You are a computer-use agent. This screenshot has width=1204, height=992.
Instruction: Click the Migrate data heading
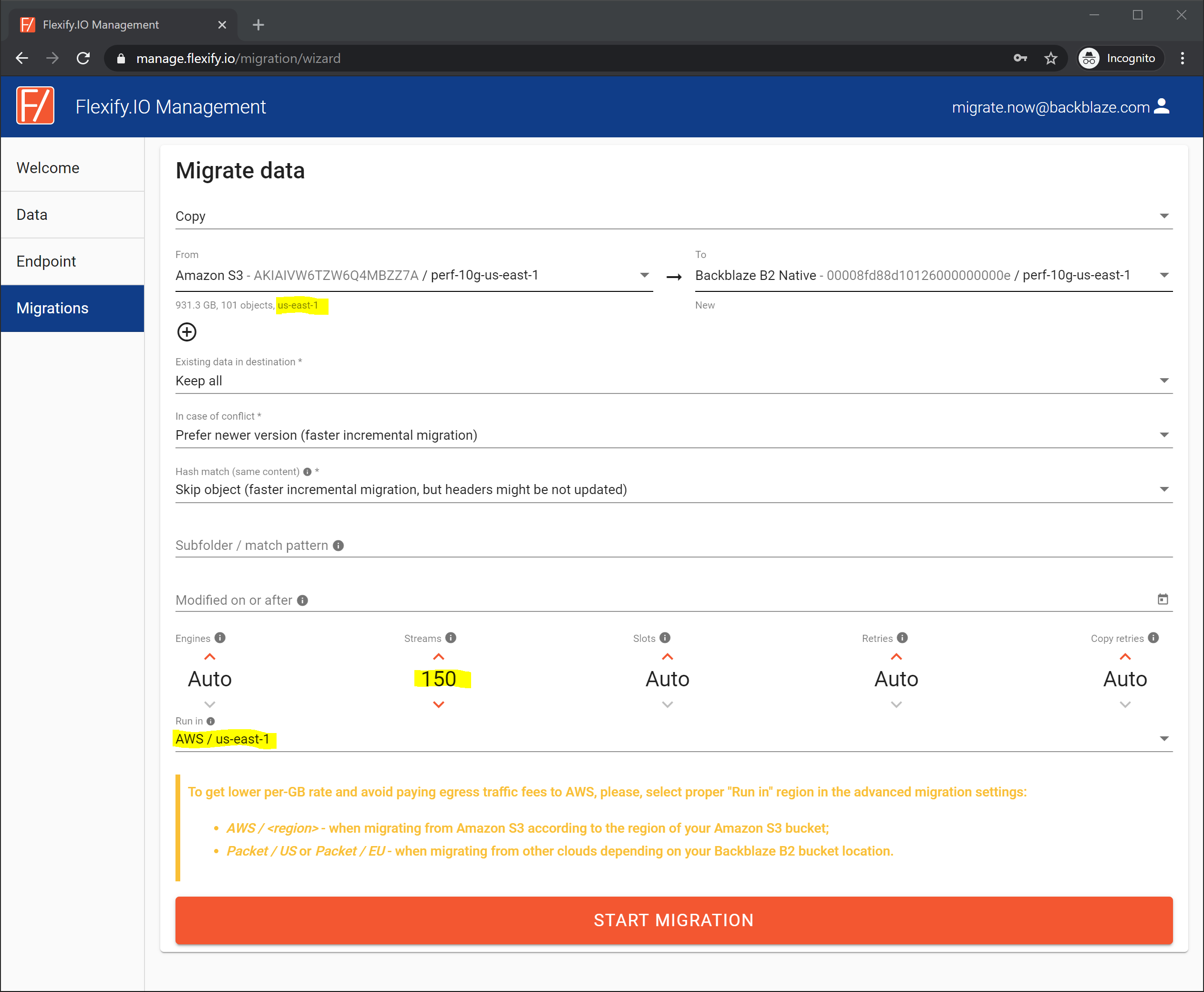tap(240, 170)
